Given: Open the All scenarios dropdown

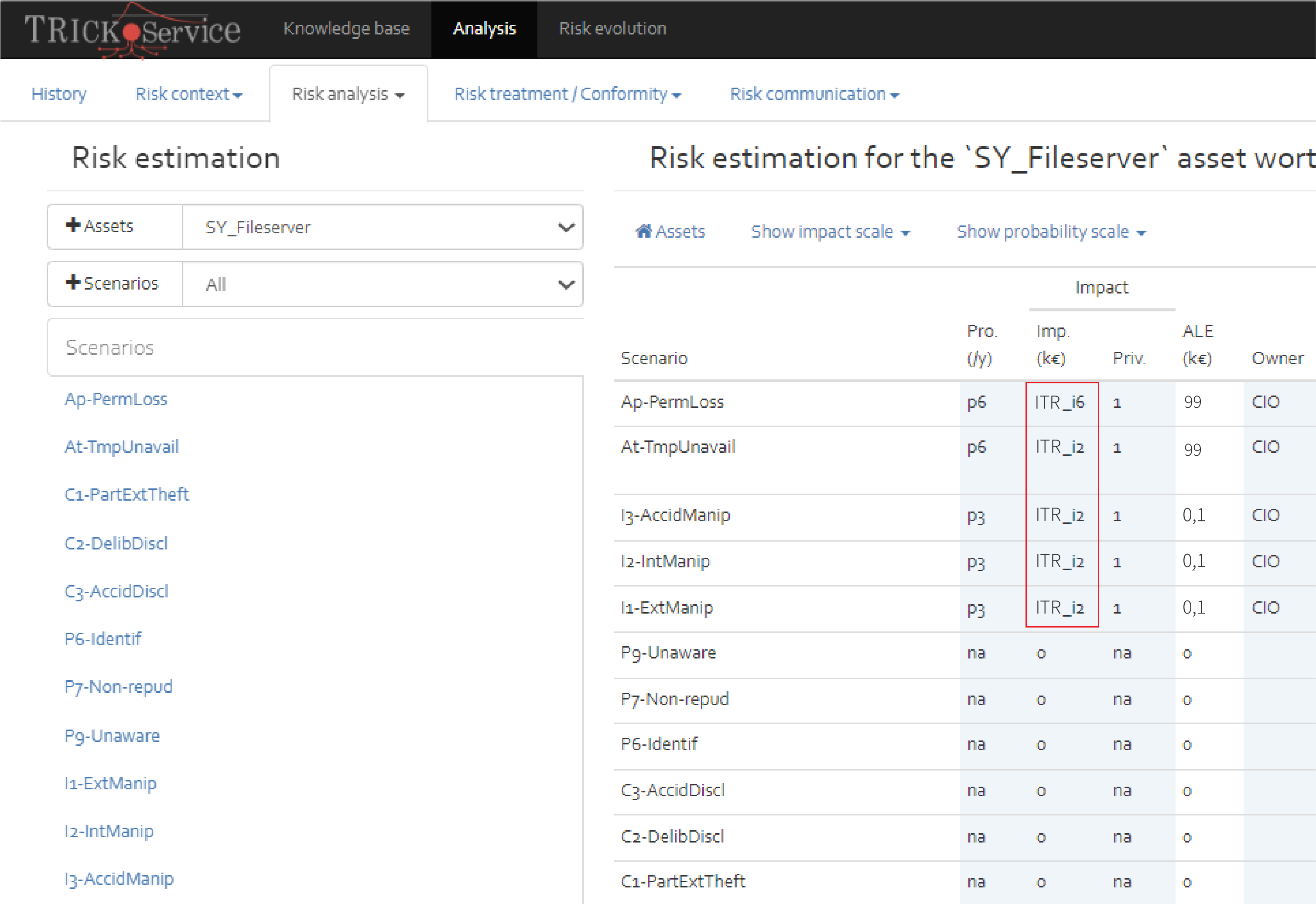Looking at the screenshot, I should click(x=383, y=284).
